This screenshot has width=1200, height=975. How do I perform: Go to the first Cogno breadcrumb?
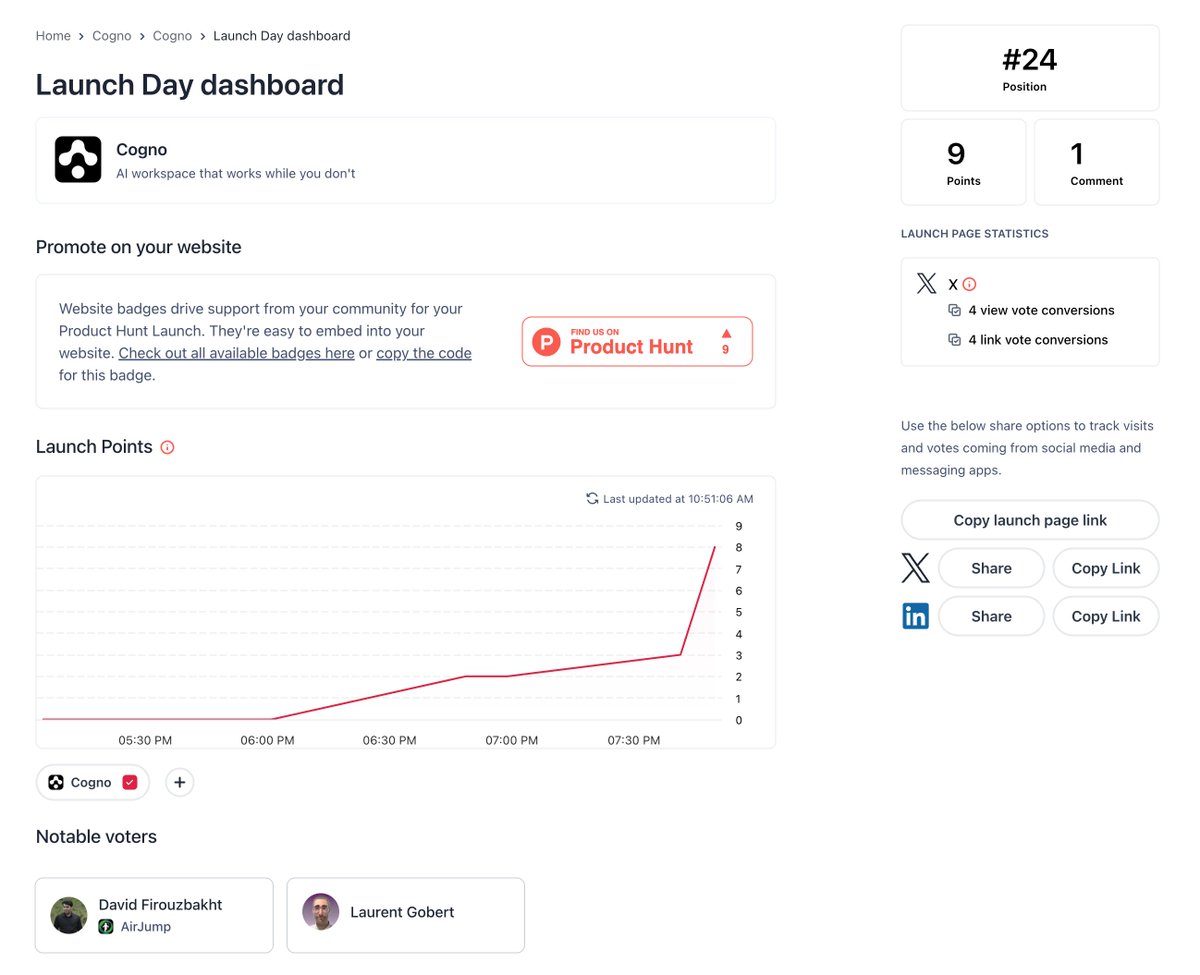pyautogui.click(x=112, y=36)
